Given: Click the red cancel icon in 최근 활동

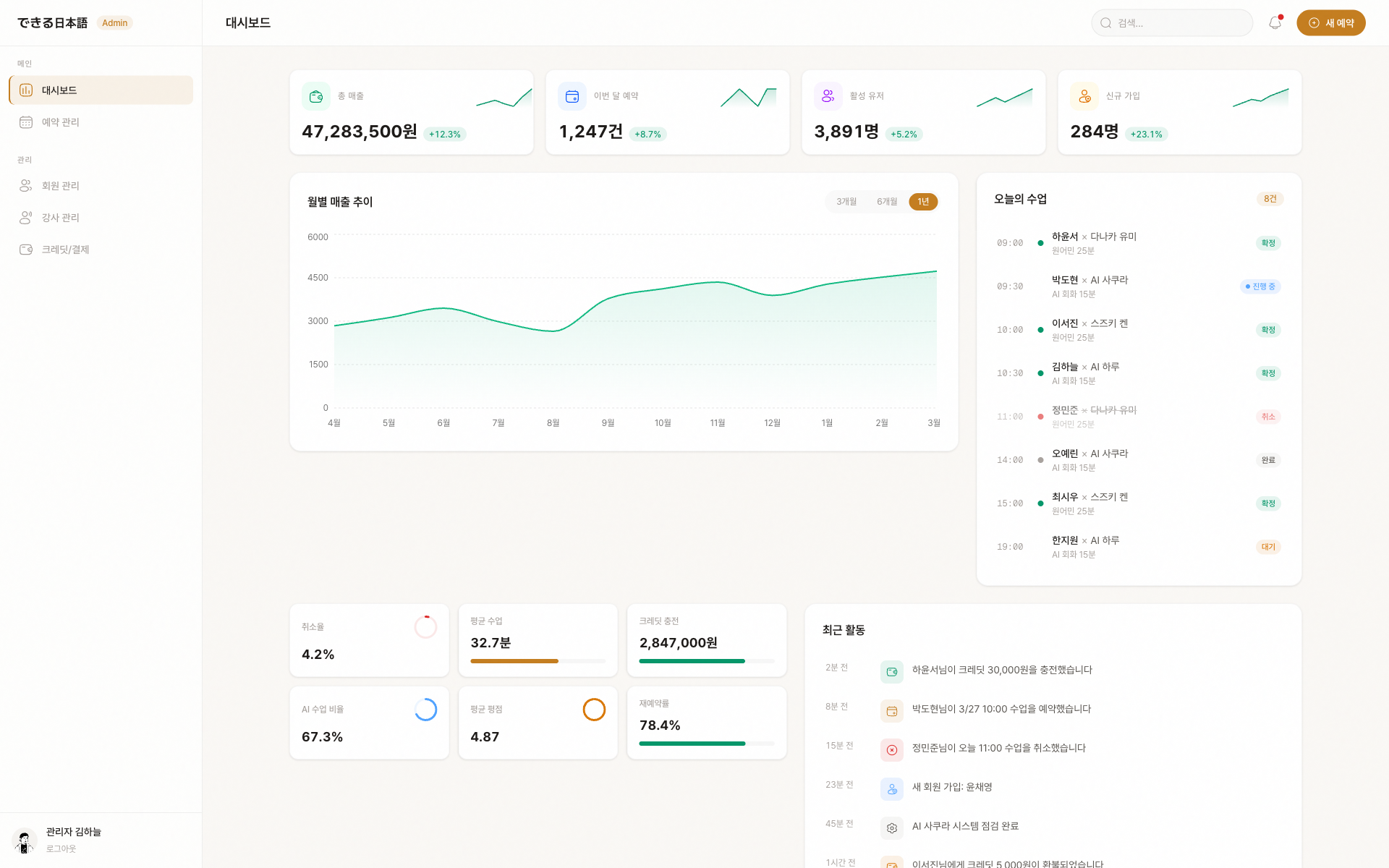Looking at the screenshot, I should [892, 750].
